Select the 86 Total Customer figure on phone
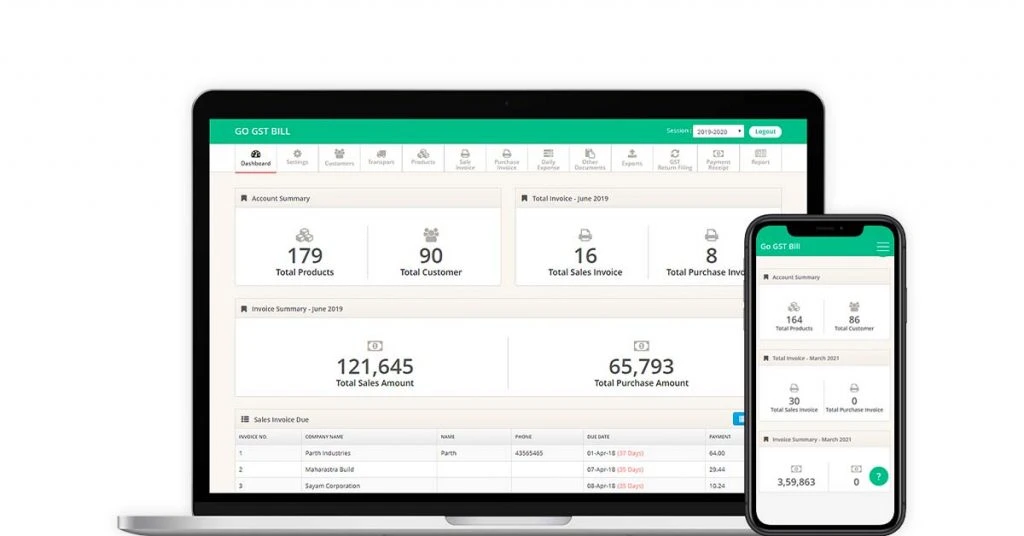Screen dimensions: 1024x536 (854, 320)
